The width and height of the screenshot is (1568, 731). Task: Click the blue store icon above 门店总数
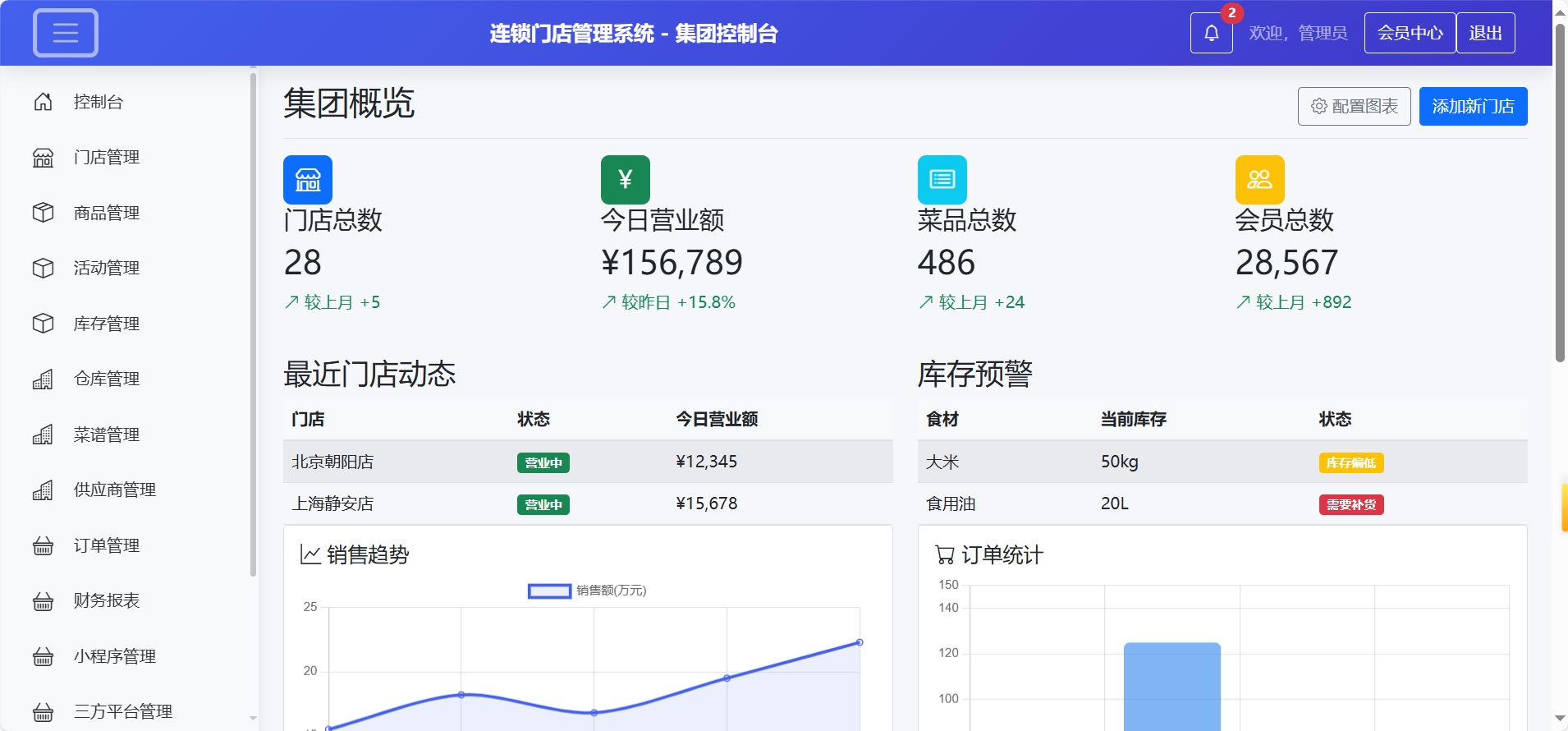308,179
